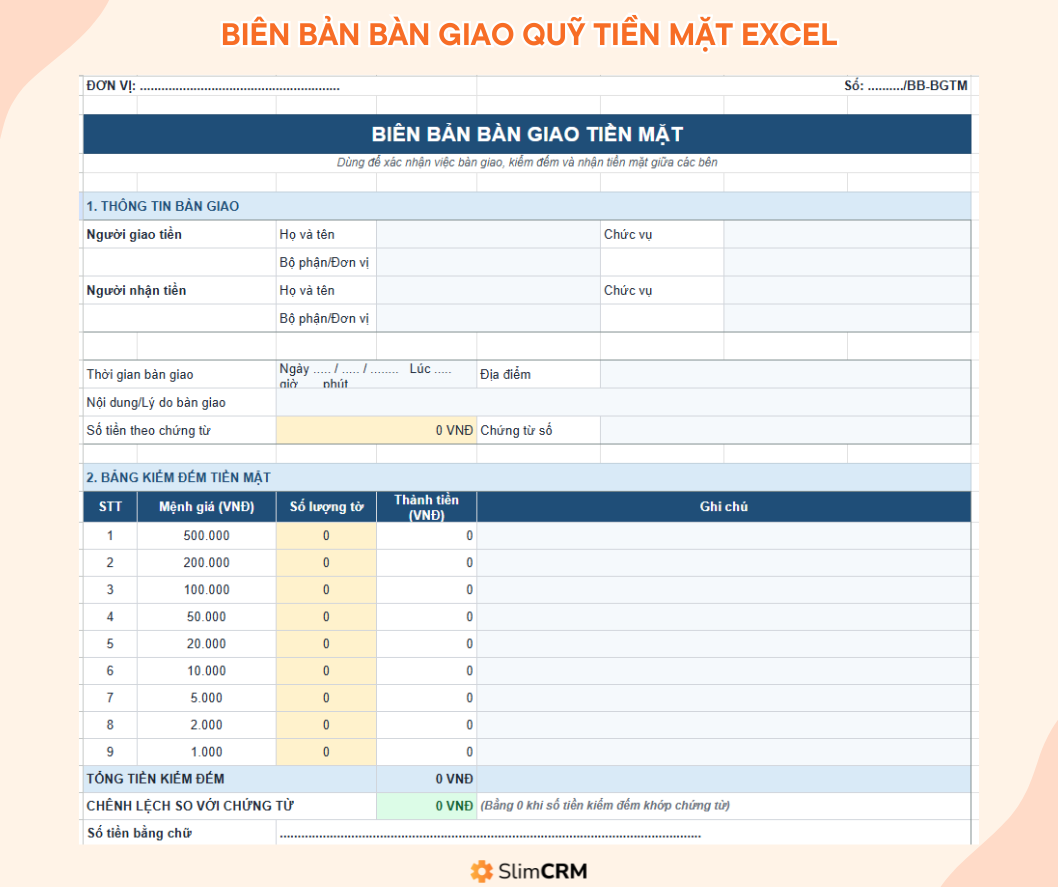1058x887 pixels.
Task: Click the Ngày ..../..../.... date cell
Action: (377, 374)
